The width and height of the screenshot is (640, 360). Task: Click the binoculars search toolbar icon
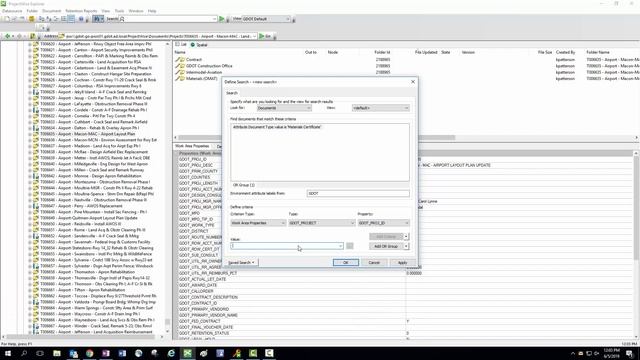[96, 19]
